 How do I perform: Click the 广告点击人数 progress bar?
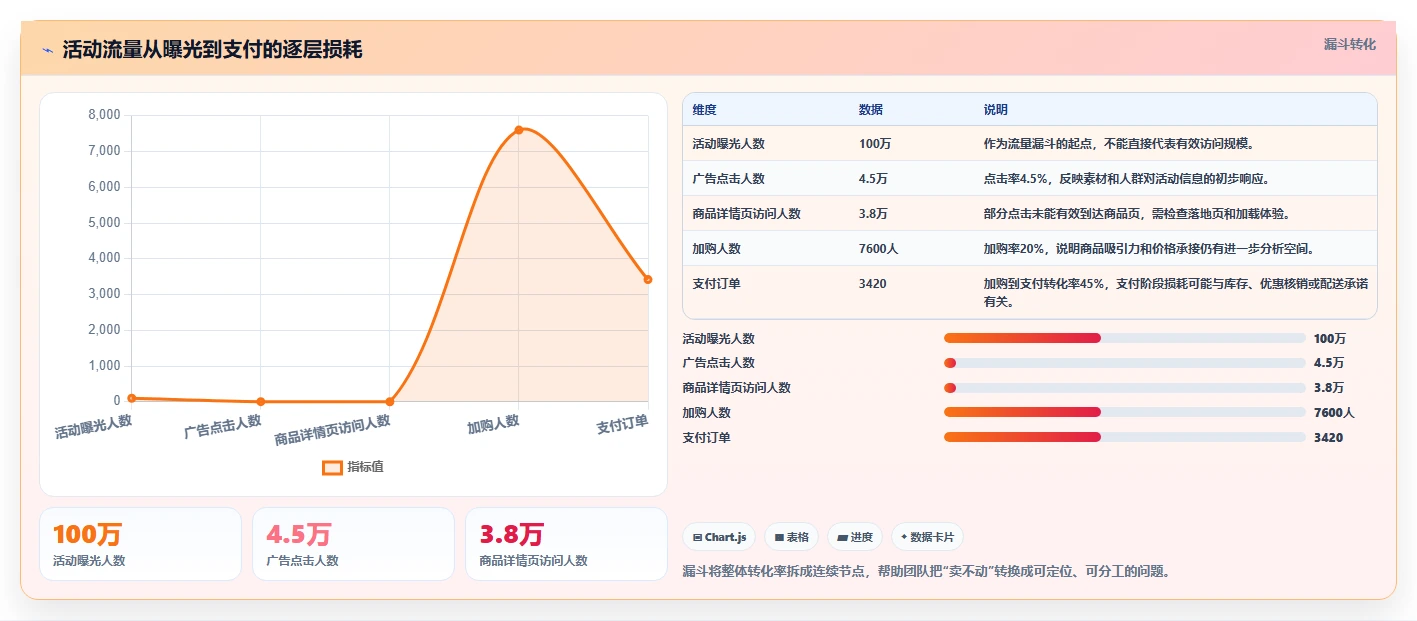tap(1124, 363)
